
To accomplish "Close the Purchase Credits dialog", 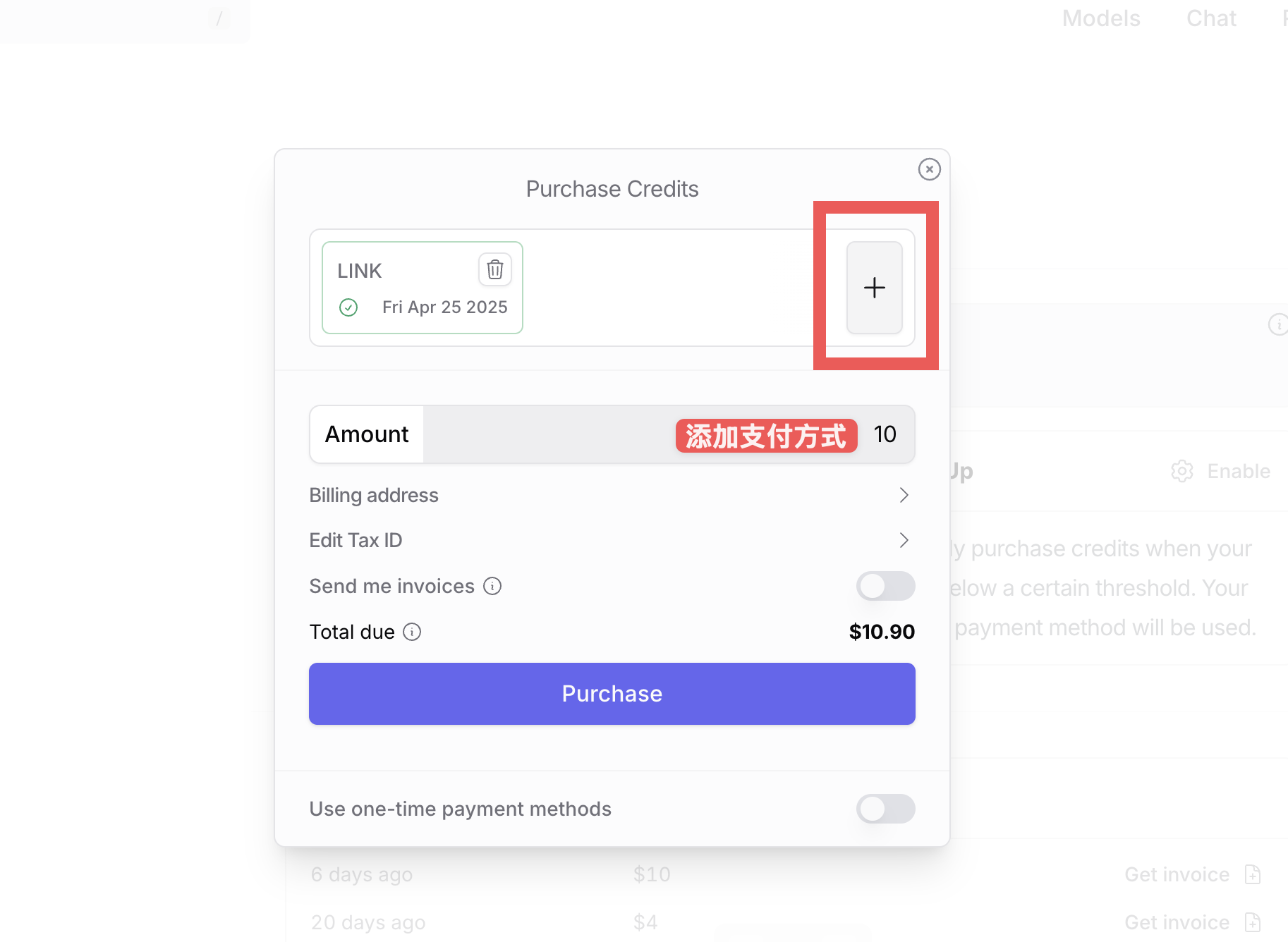I will pos(929,169).
